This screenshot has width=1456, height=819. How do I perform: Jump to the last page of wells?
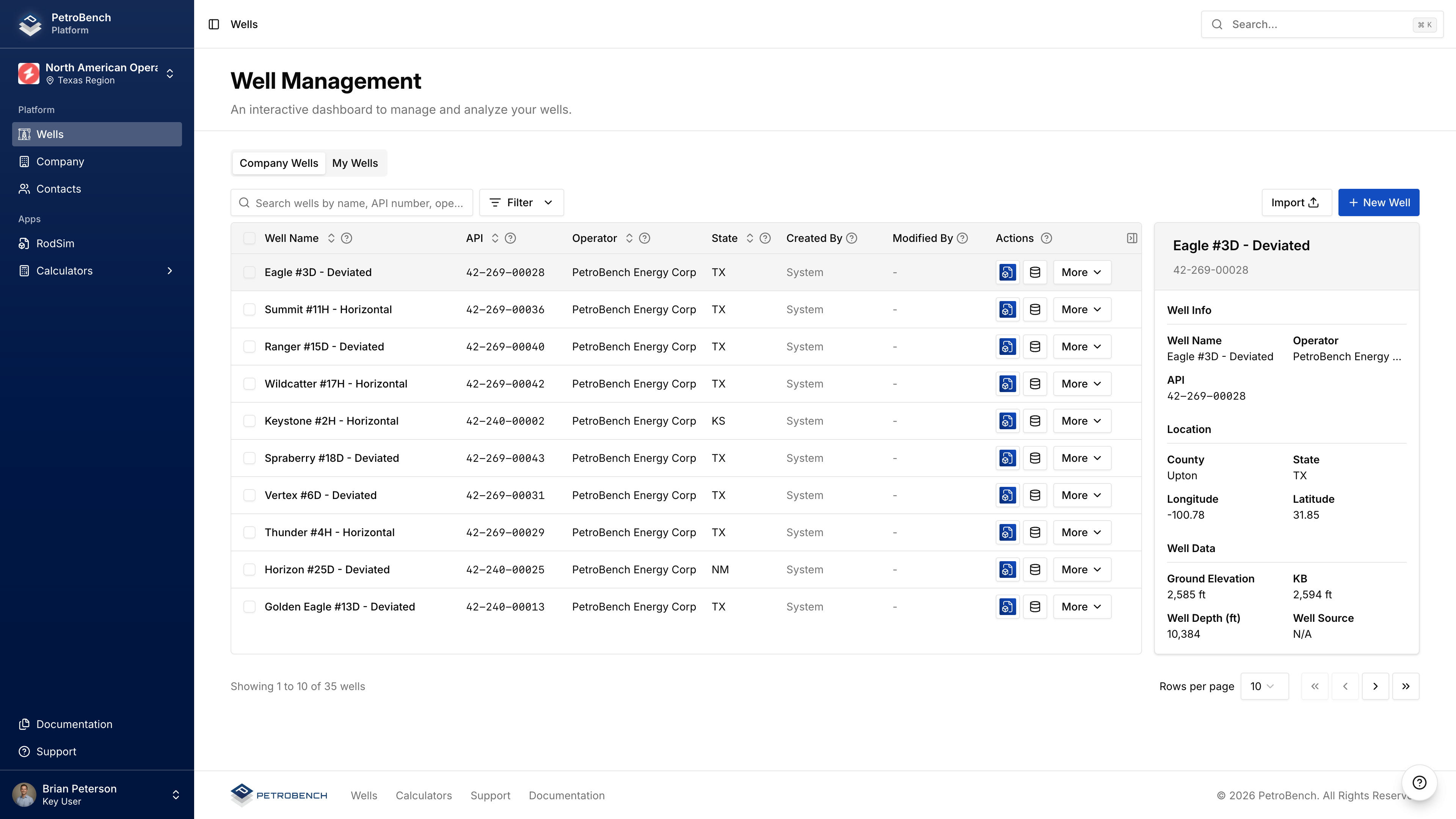[1405, 686]
